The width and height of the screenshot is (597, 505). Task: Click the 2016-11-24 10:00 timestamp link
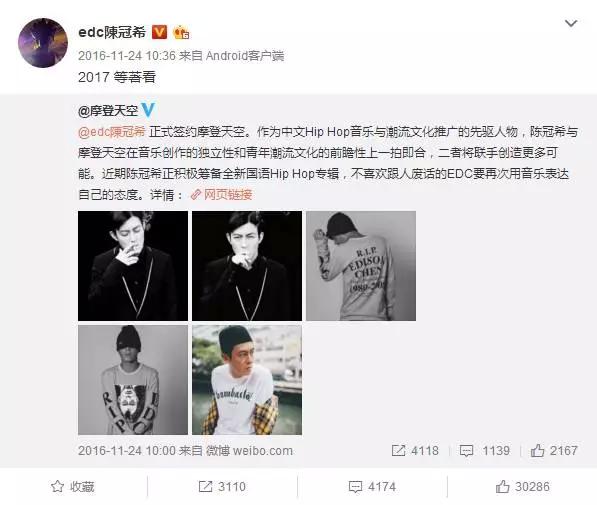(x=127, y=451)
